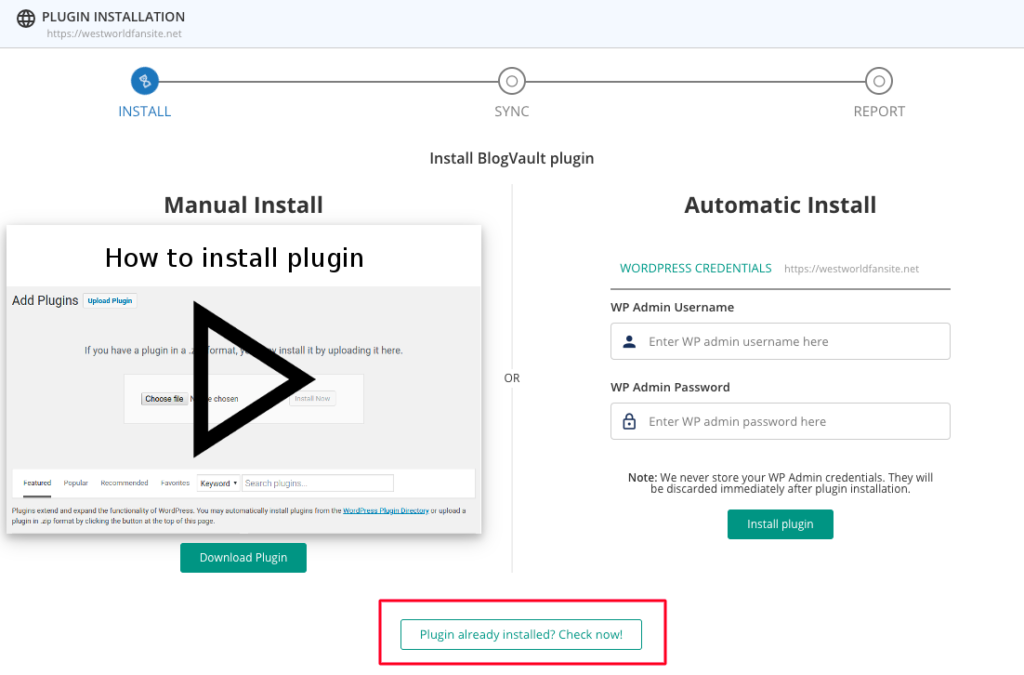Open WordPress Plugin Directory link

(386, 511)
